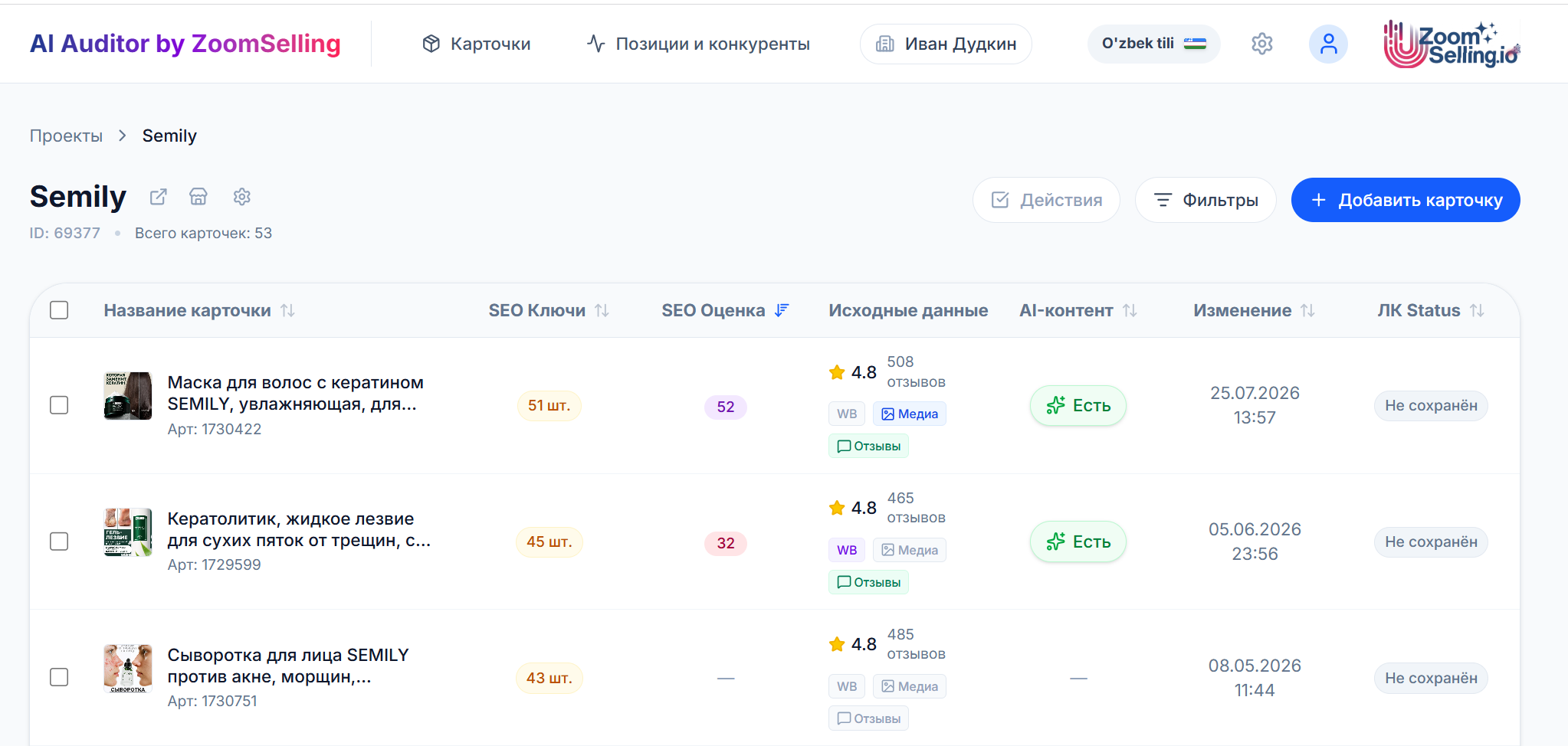Screen dimensions: 1568x746
Task: Click the Отзывы tag in Сыворотка row
Action: [x=868, y=718]
